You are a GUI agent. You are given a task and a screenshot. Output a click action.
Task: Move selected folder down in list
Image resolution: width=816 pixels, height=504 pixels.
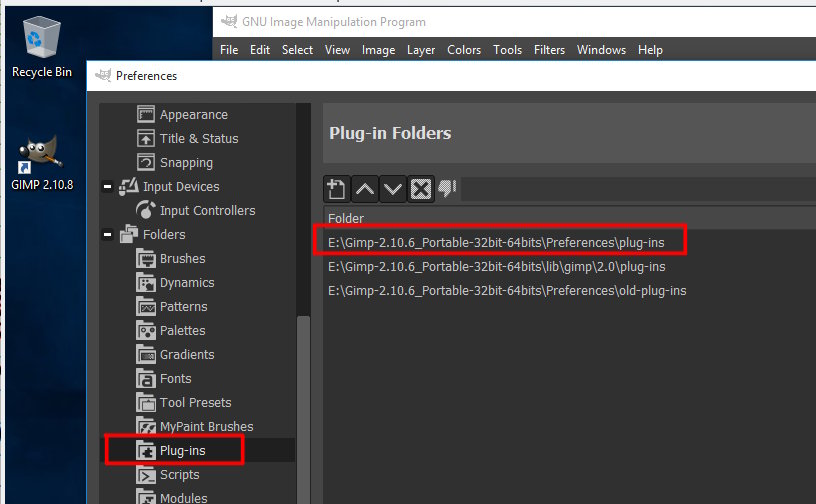tap(393, 188)
